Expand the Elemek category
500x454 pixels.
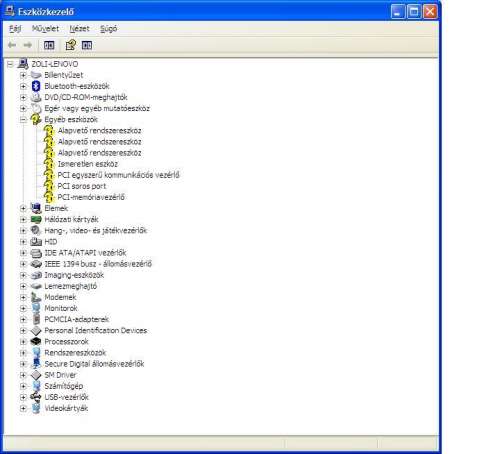point(23,208)
